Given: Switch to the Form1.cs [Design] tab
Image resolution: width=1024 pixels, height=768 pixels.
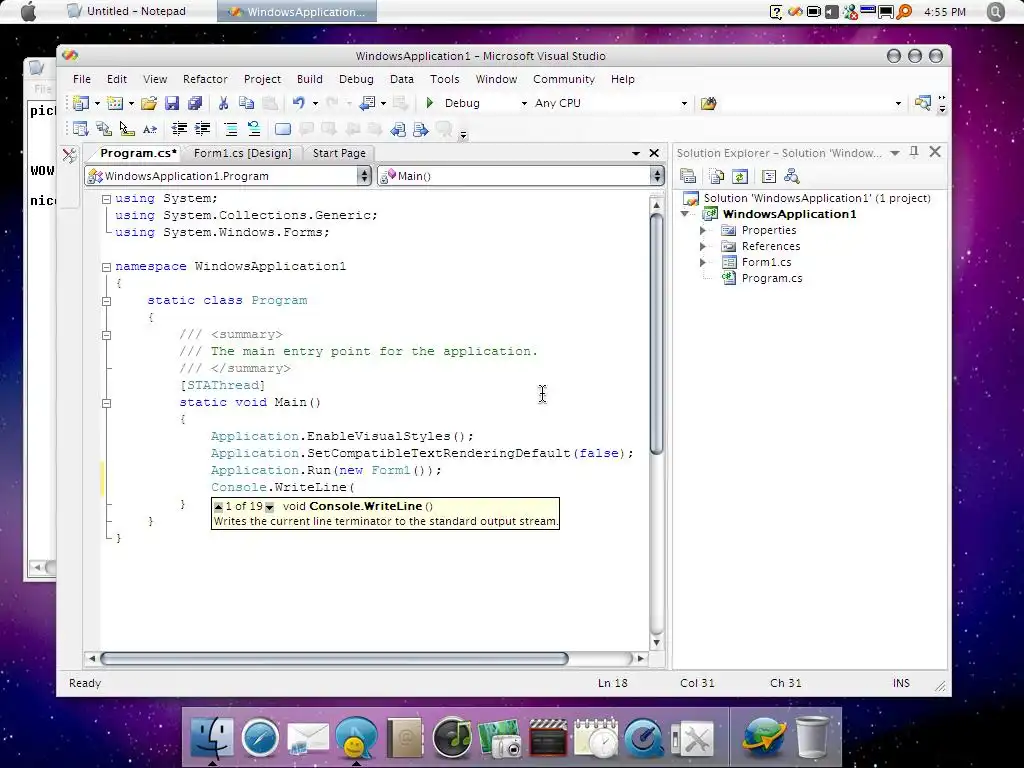Looking at the screenshot, I should click(243, 153).
